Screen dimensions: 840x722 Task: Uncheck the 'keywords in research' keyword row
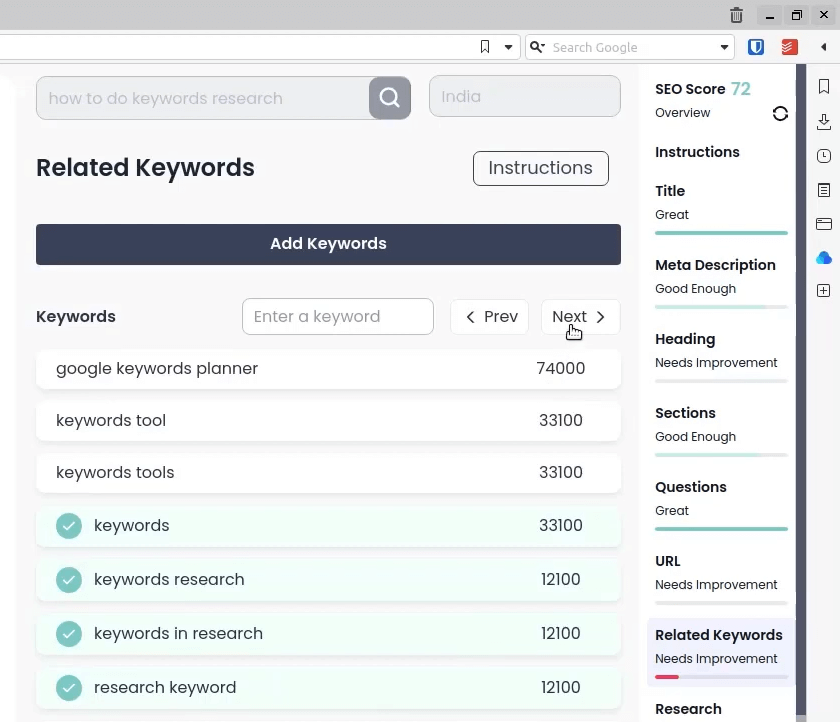(x=69, y=634)
